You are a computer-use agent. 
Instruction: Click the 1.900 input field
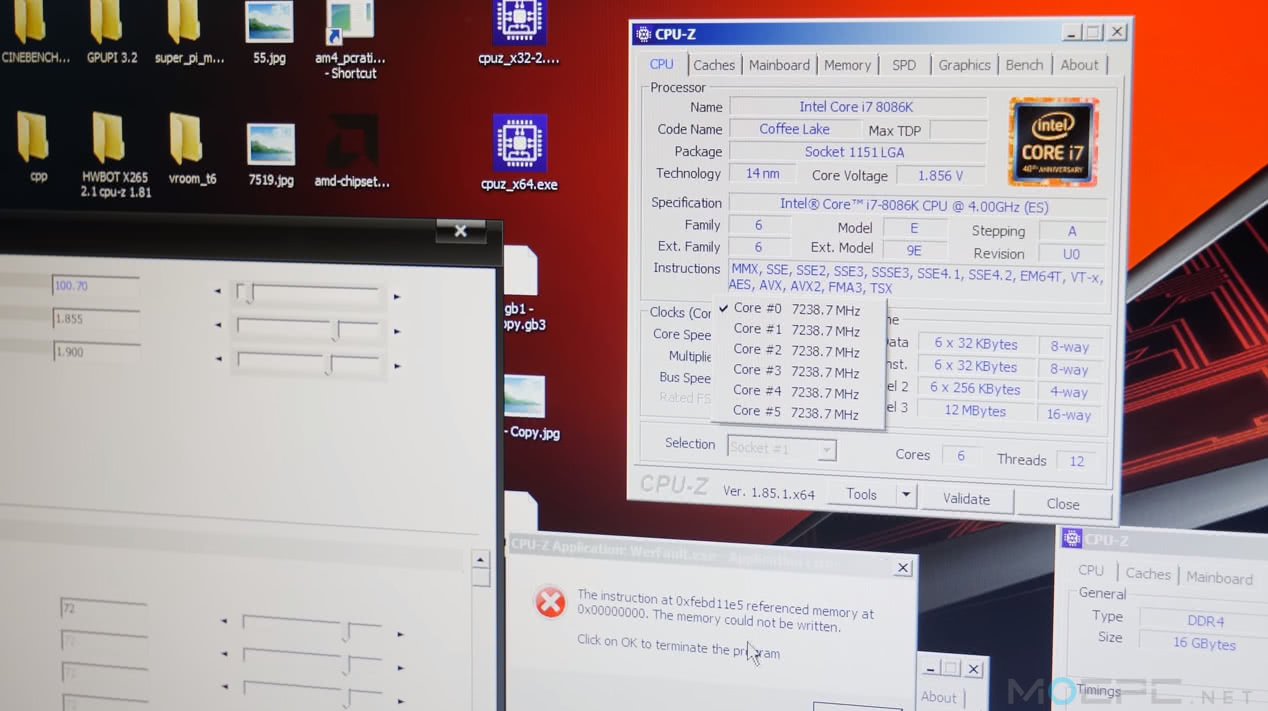point(95,352)
